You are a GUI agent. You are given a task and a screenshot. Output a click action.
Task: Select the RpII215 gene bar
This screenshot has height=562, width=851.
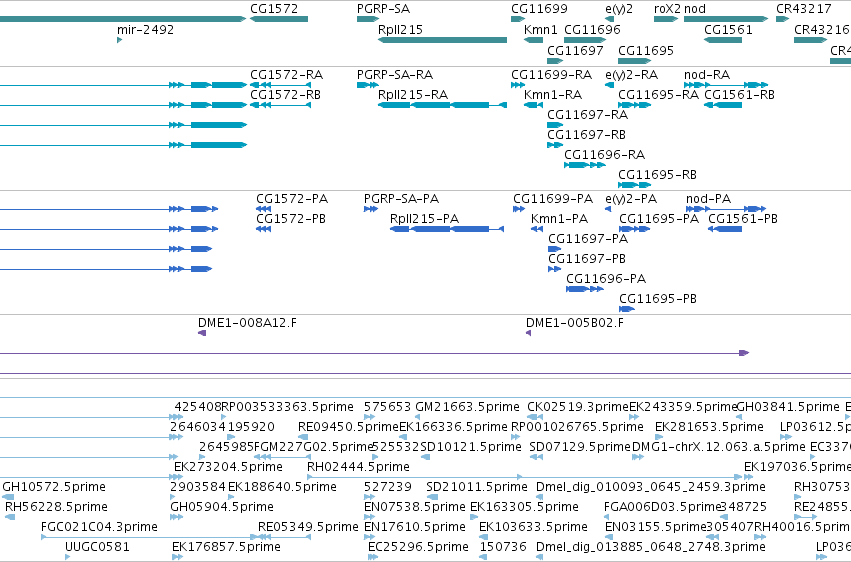click(442, 40)
